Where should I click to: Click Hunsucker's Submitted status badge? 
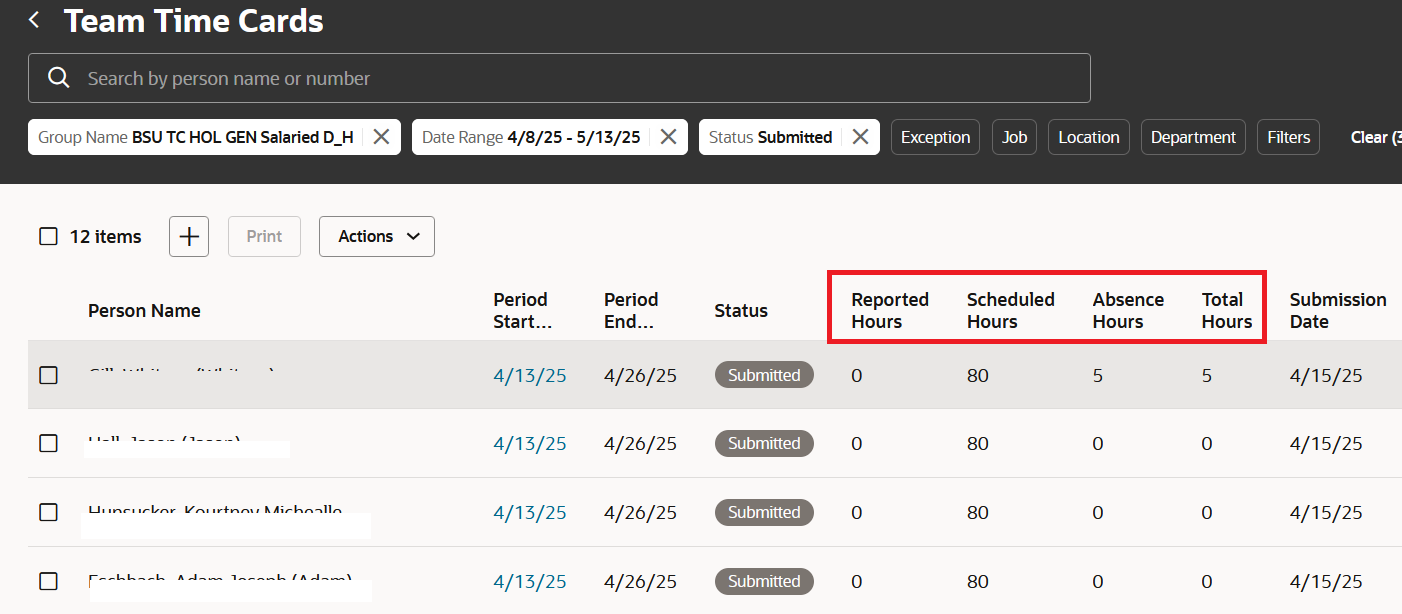(x=764, y=512)
